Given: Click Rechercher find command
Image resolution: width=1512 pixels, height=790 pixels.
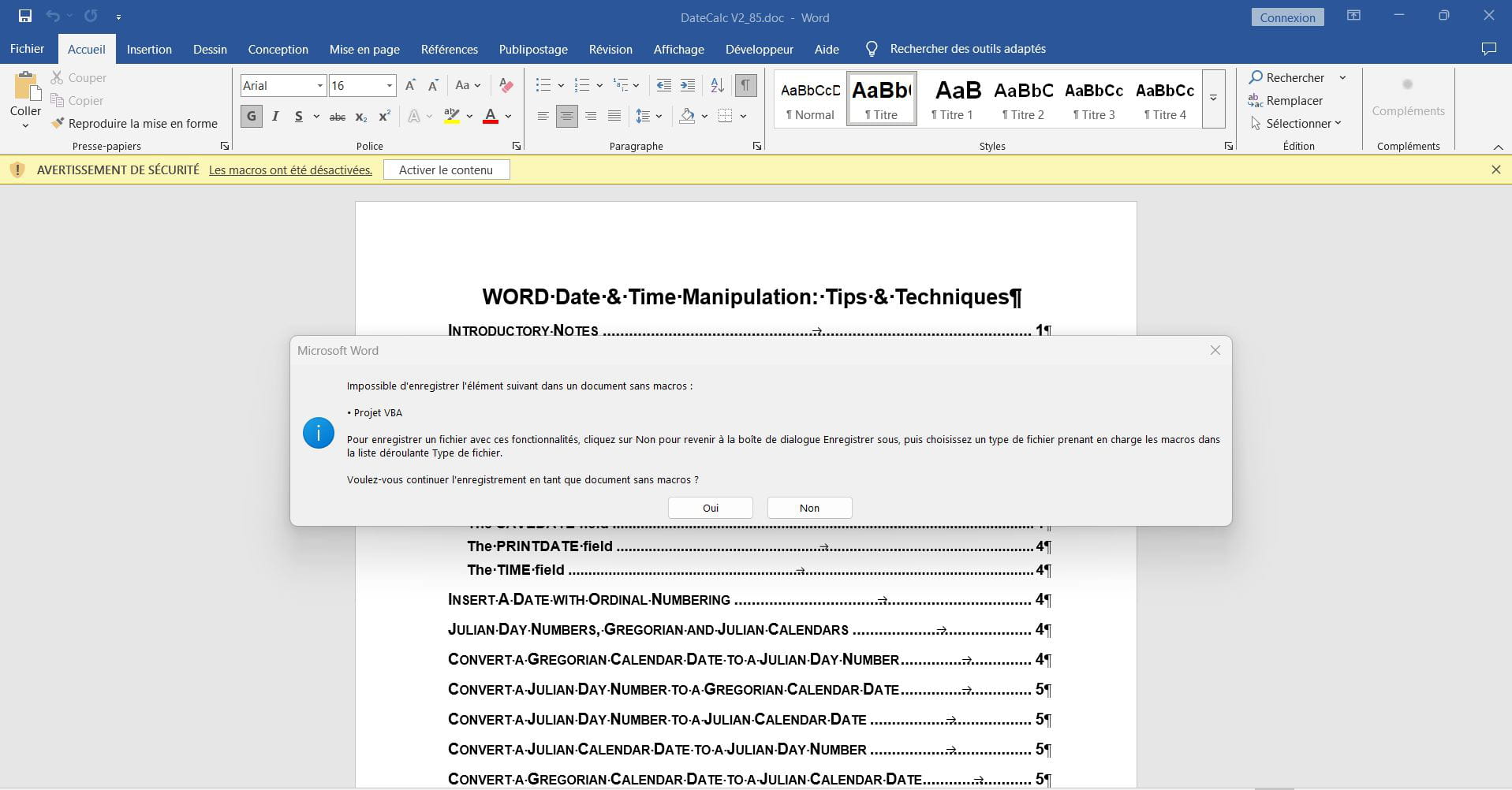Looking at the screenshot, I should 1286,77.
